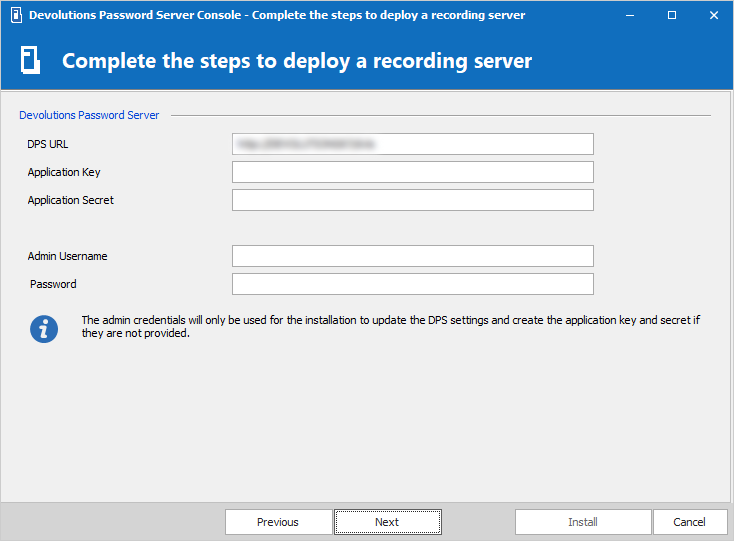The height and width of the screenshot is (541, 734).
Task: Click the Install button
Action: [x=582, y=522]
